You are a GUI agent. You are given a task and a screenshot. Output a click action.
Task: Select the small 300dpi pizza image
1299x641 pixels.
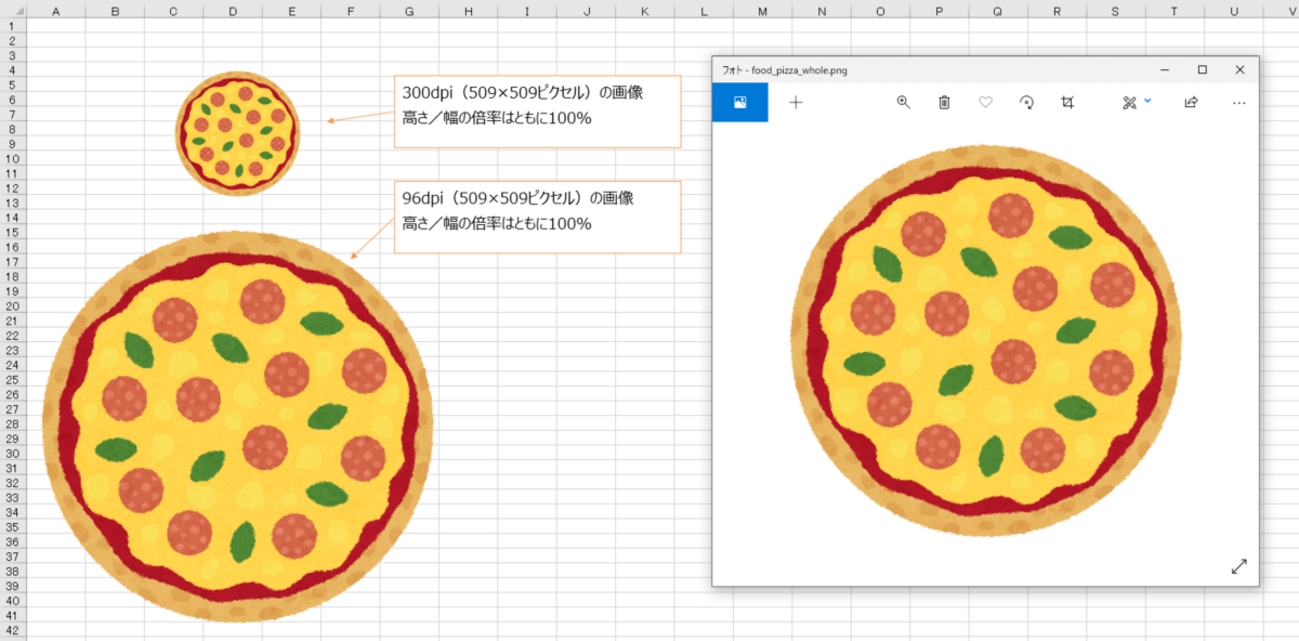[x=236, y=133]
